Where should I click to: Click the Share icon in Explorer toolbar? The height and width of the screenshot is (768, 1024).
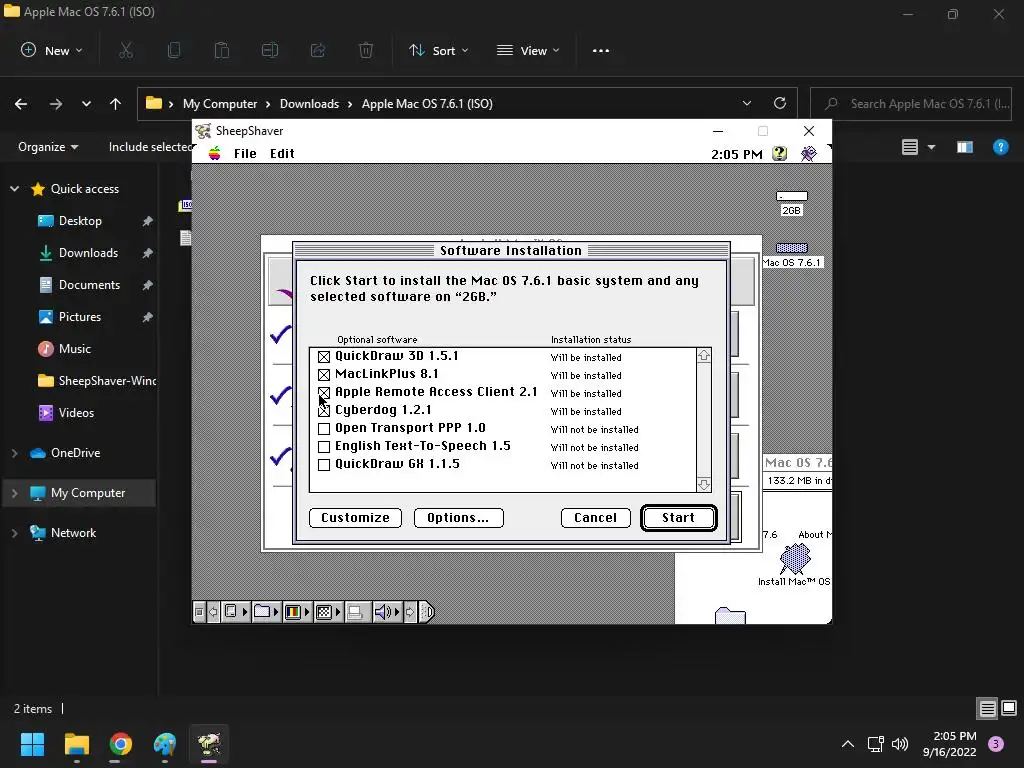318,50
